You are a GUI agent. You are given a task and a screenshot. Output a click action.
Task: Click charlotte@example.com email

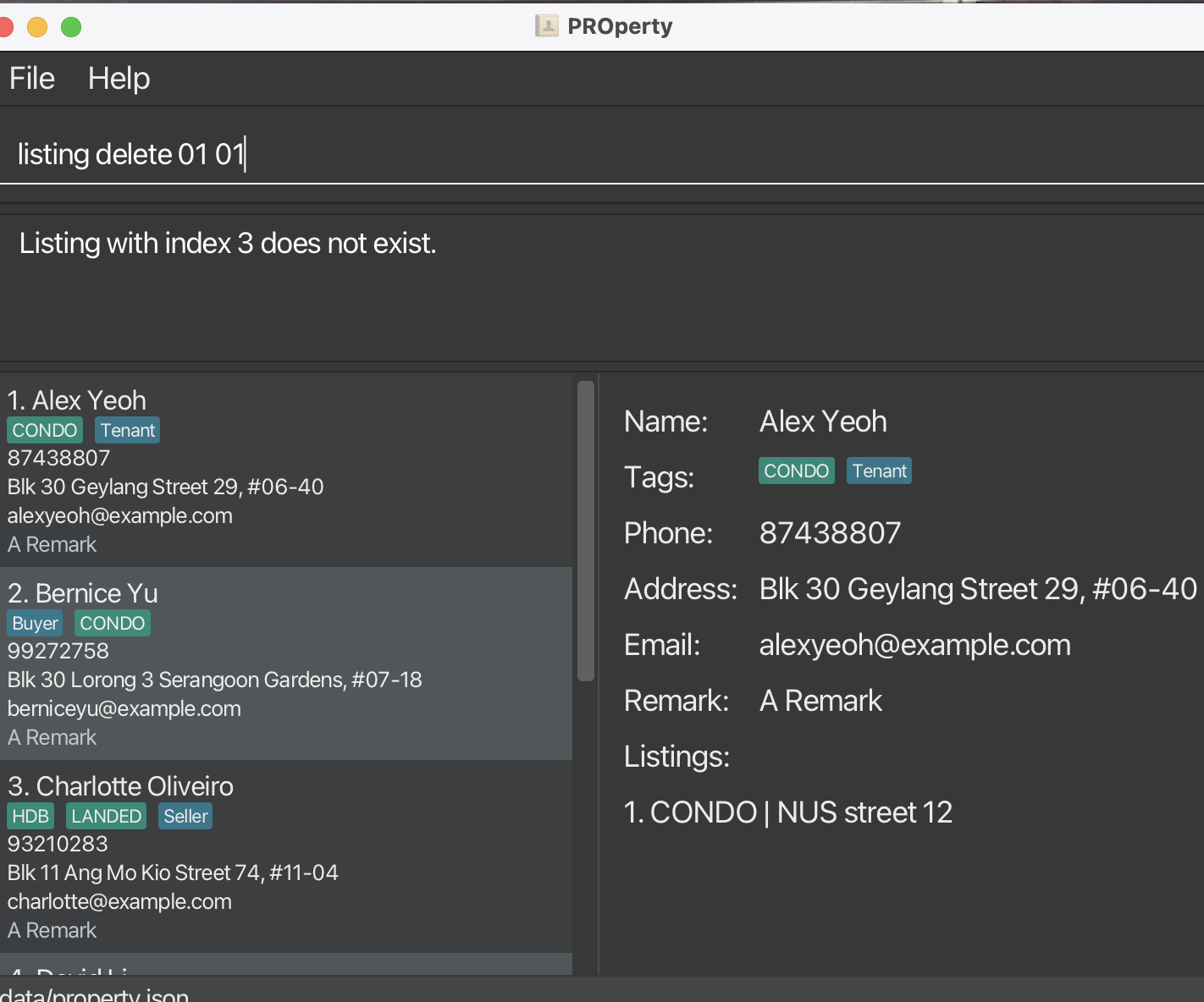tap(119, 901)
